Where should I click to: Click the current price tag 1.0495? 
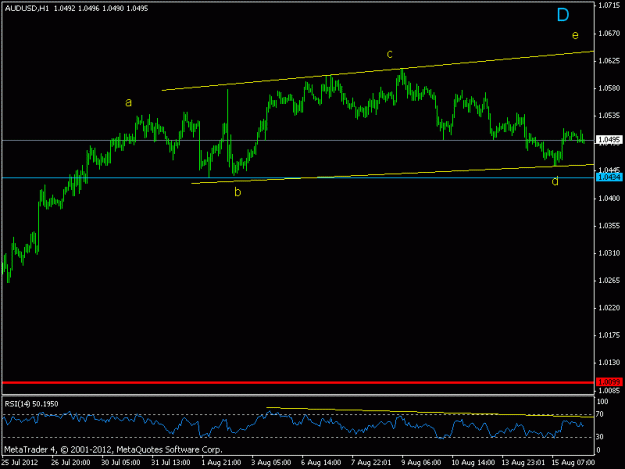[609, 139]
